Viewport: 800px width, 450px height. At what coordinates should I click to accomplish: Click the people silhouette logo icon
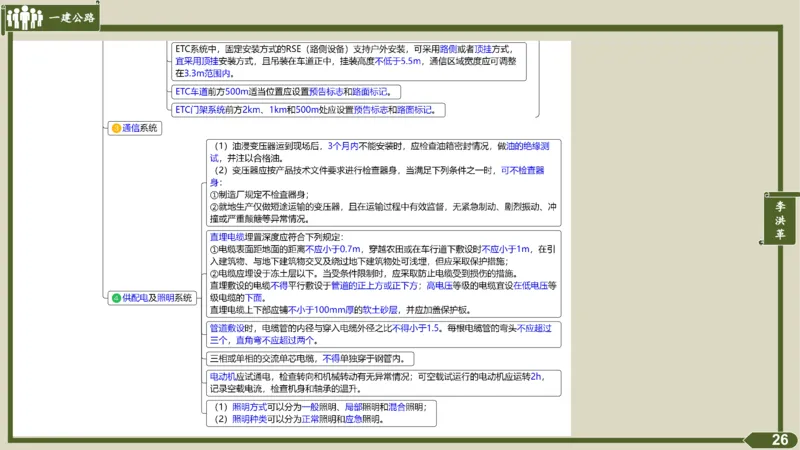(x=24, y=18)
